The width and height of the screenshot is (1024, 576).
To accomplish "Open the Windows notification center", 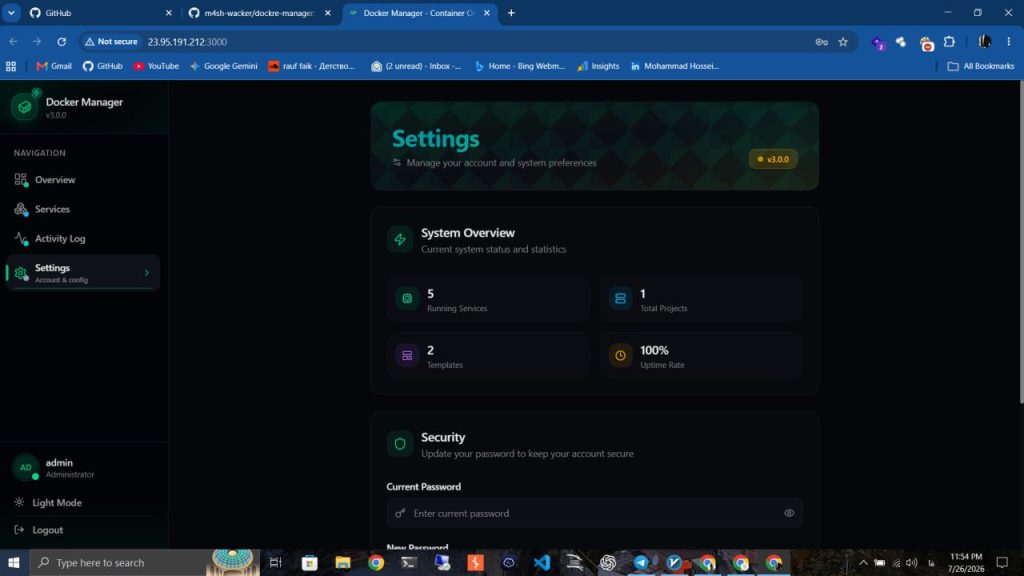I will [1002, 562].
